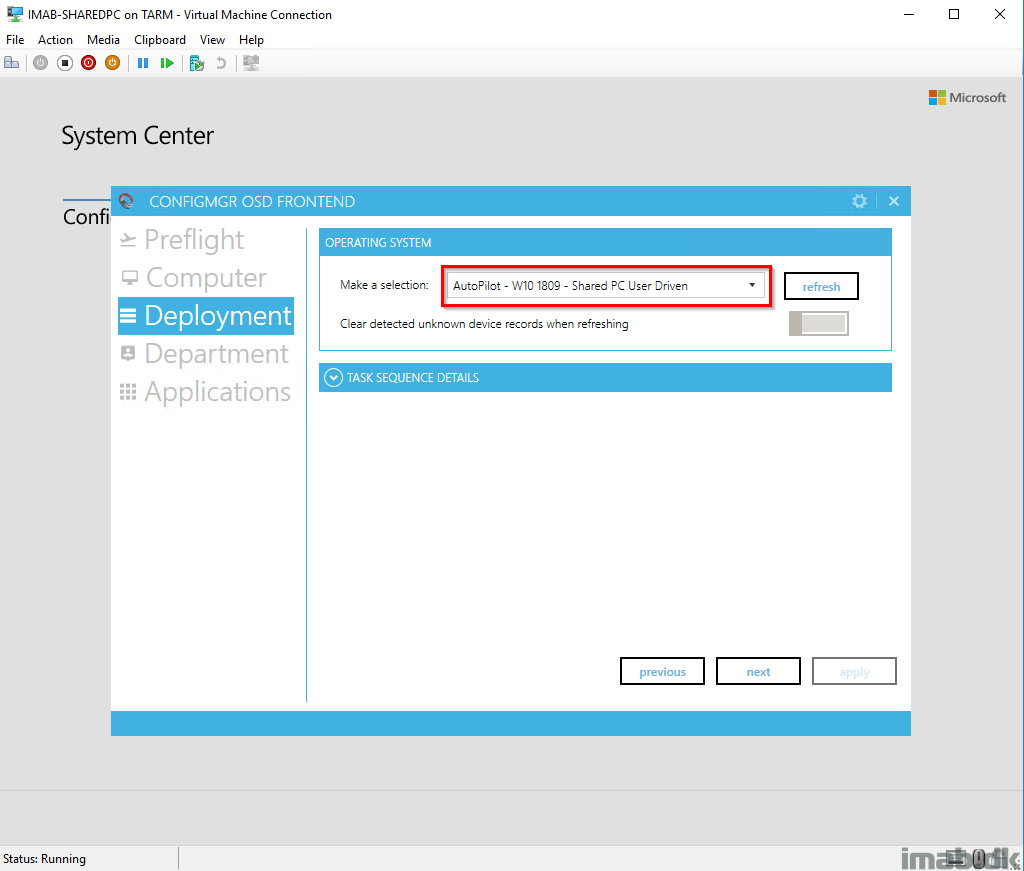Maximize the Virtual Machine Connection window

954,14
